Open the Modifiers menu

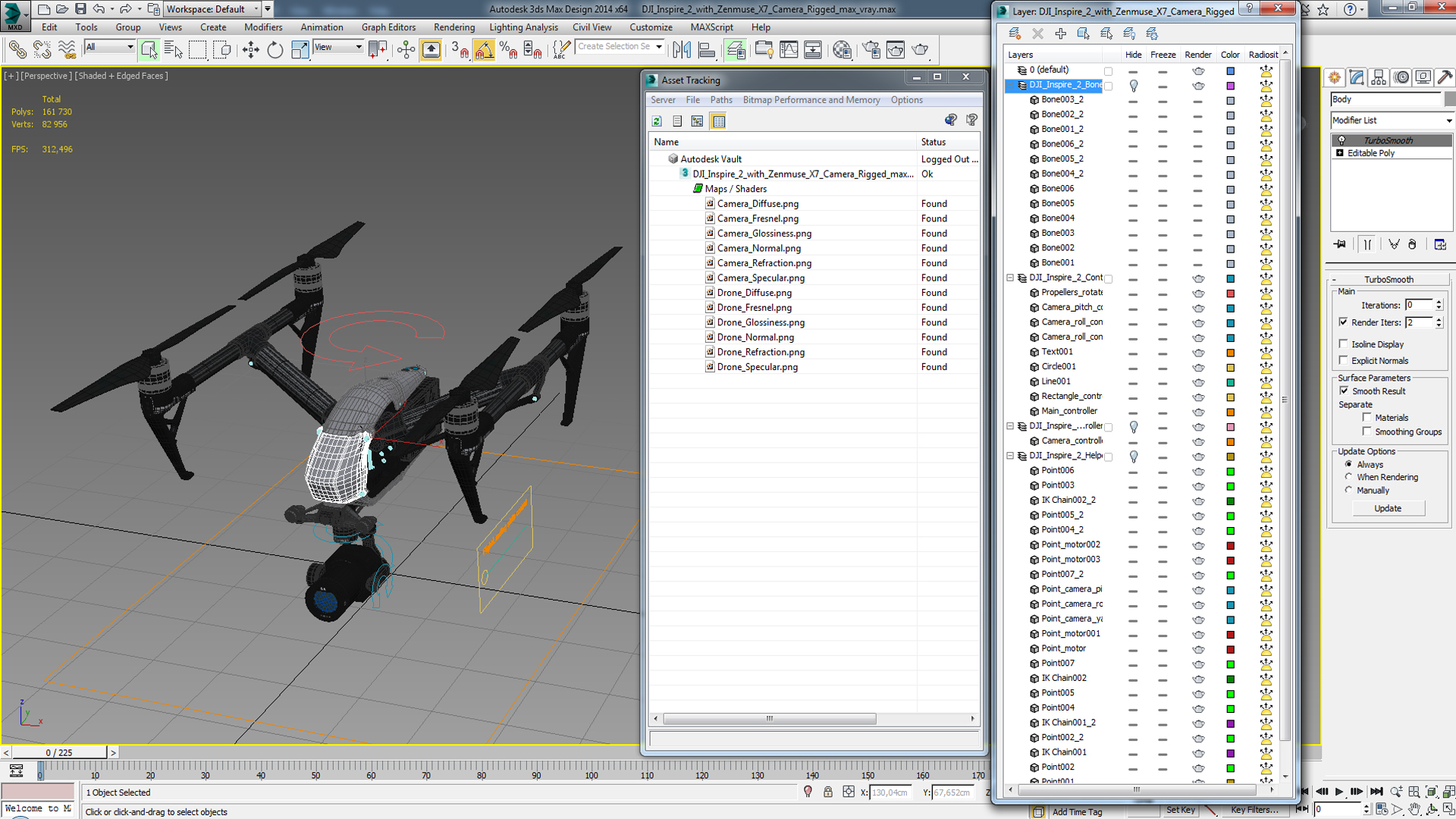[x=263, y=27]
